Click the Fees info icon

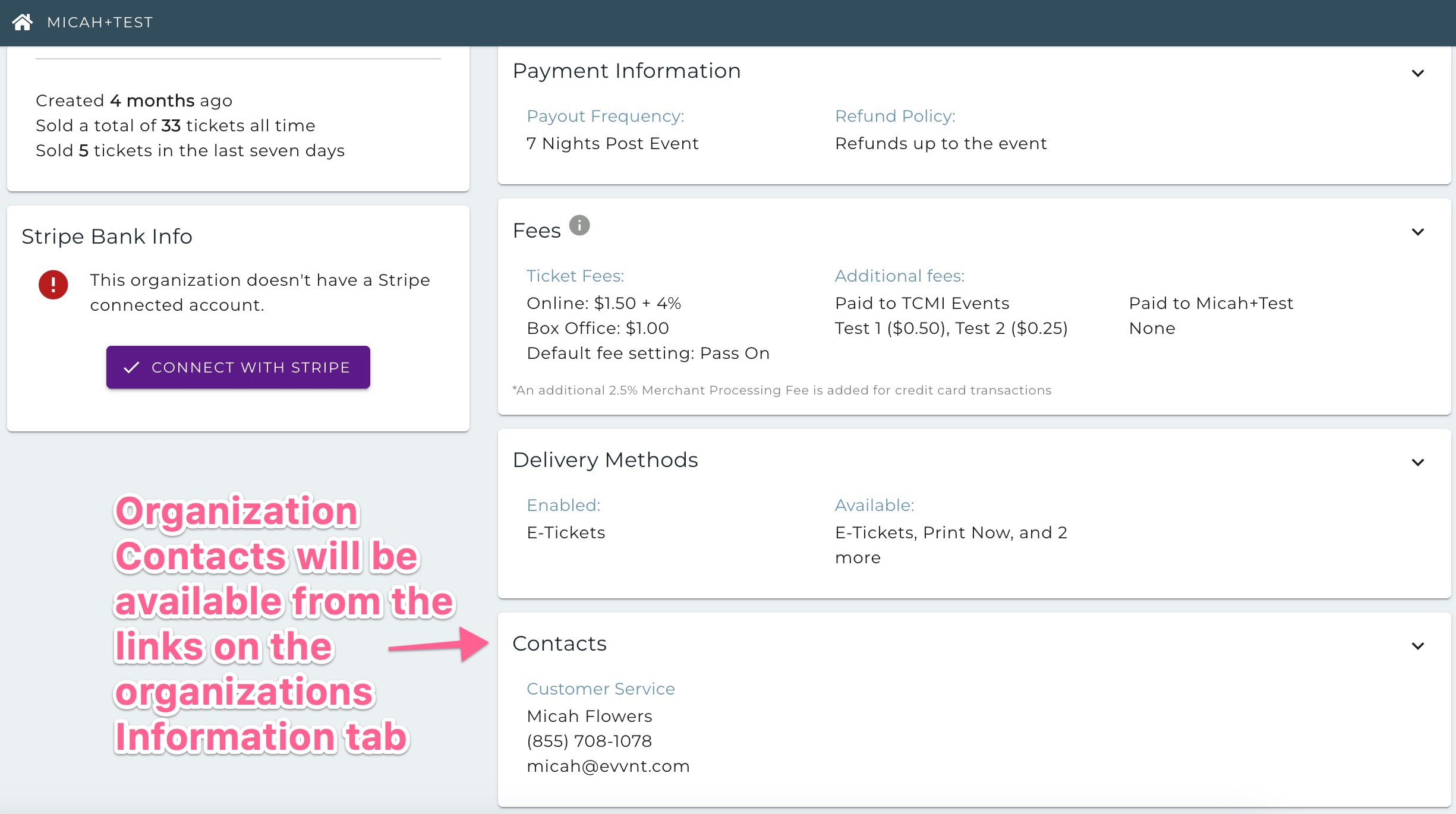click(579, 225)
